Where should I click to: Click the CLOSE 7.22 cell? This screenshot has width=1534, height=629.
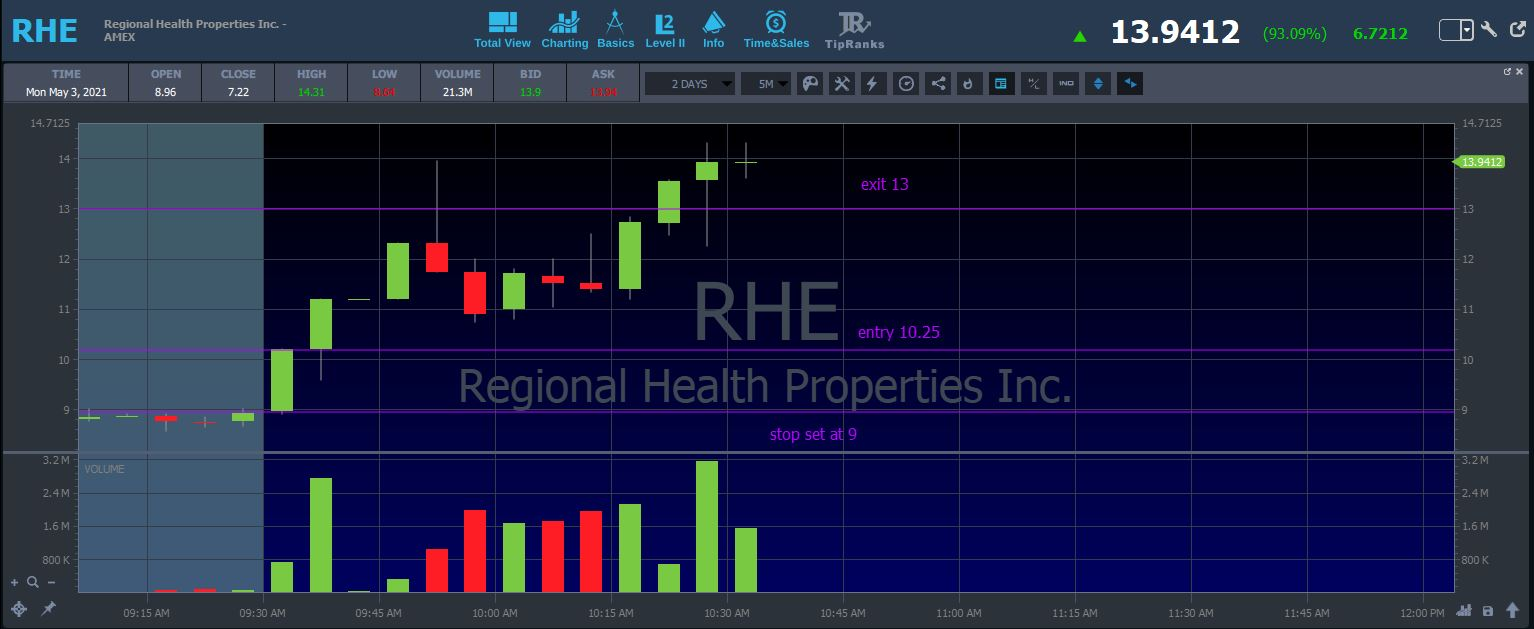238,83
